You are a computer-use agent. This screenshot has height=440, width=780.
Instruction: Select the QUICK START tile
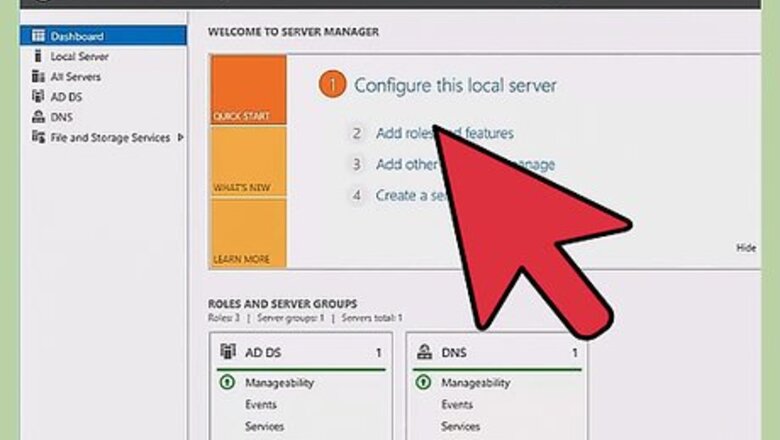(x=248, y=89)
